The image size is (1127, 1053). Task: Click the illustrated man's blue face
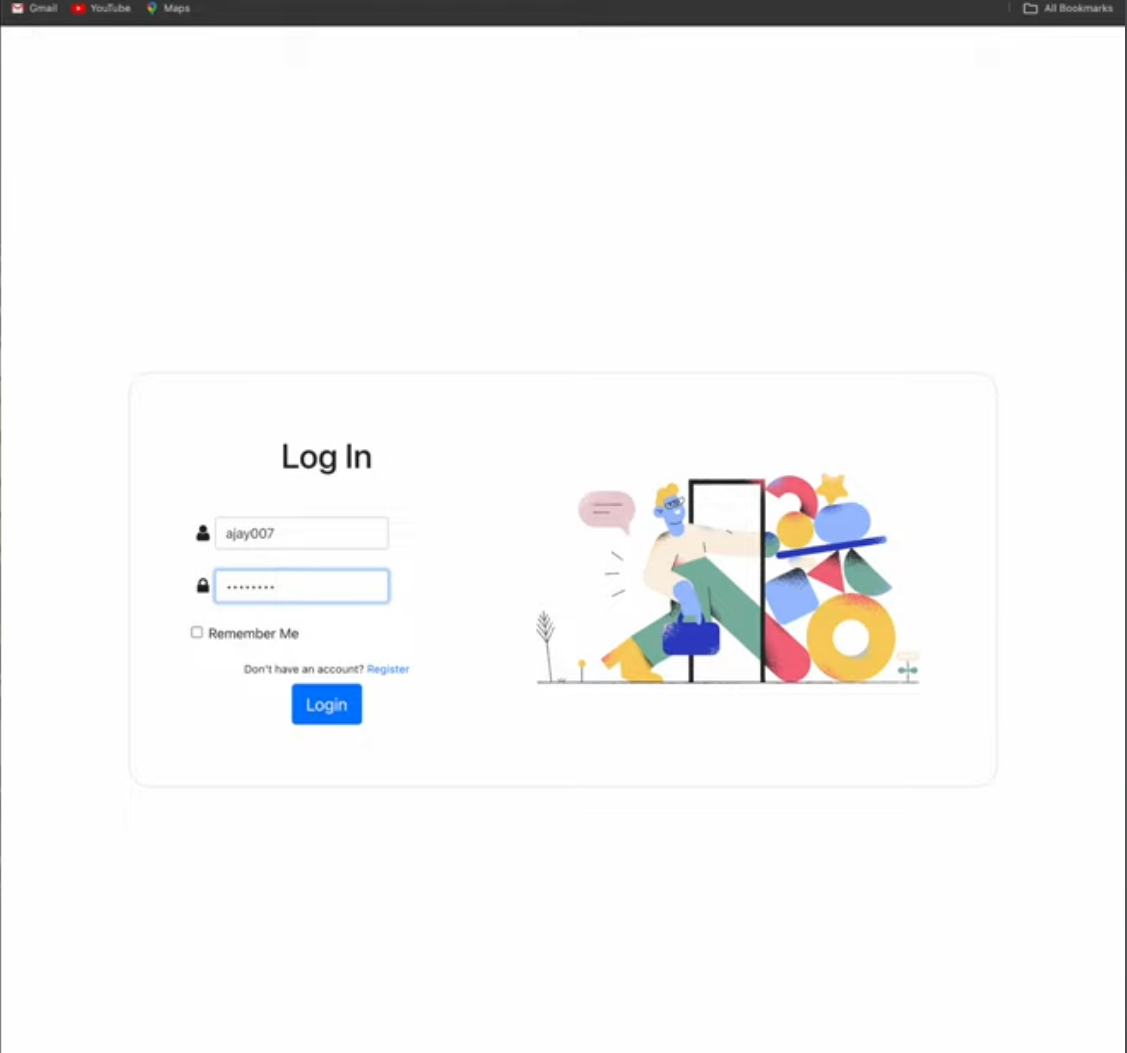(x=673, y=512)
